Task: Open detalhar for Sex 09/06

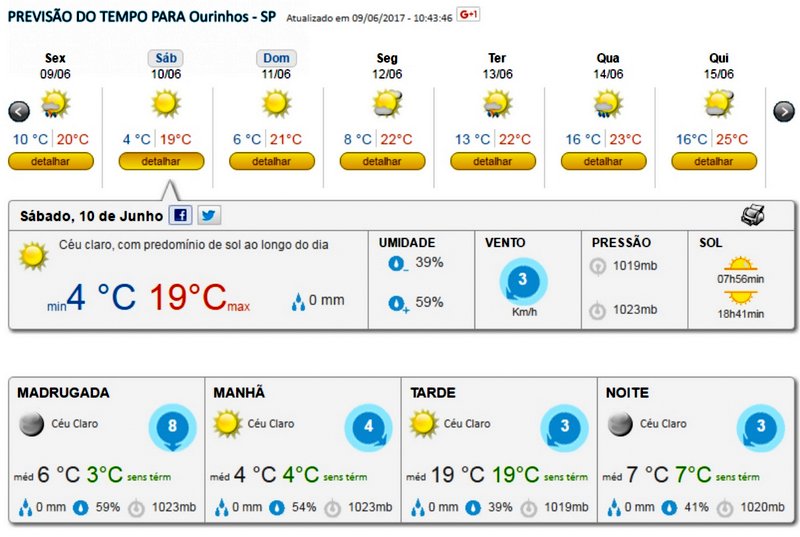Action: (51, 161)
